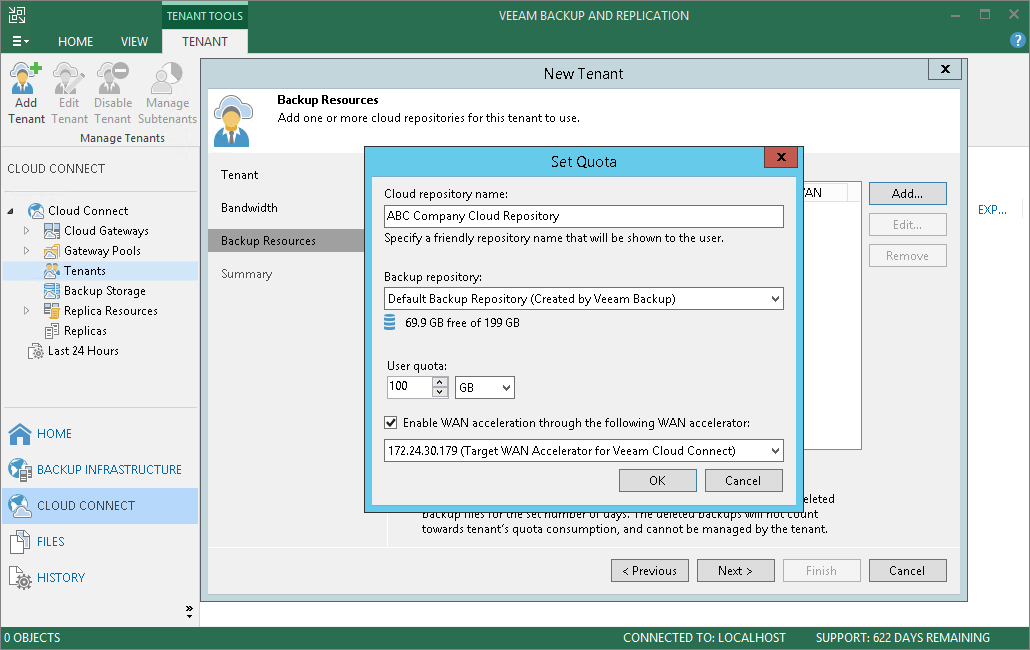Toggle the Enable WAN acceleration checkbox
Viewport: 1030px width, 650px height.
click(391, 423)
